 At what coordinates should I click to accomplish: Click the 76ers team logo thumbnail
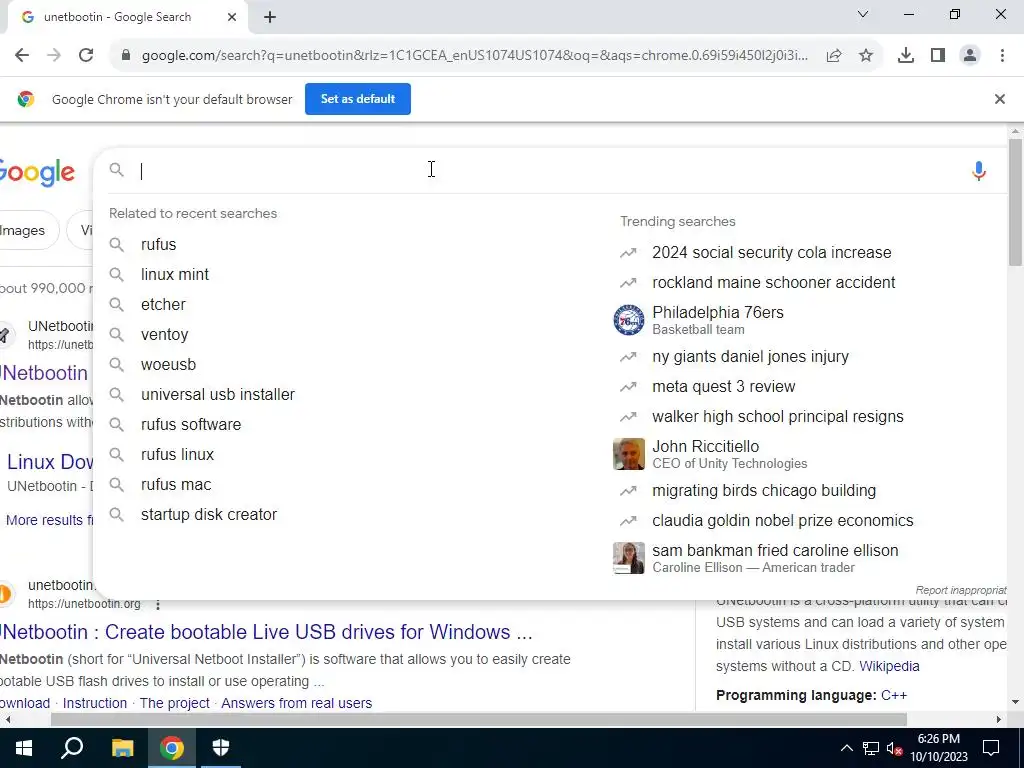coord(629,320)
